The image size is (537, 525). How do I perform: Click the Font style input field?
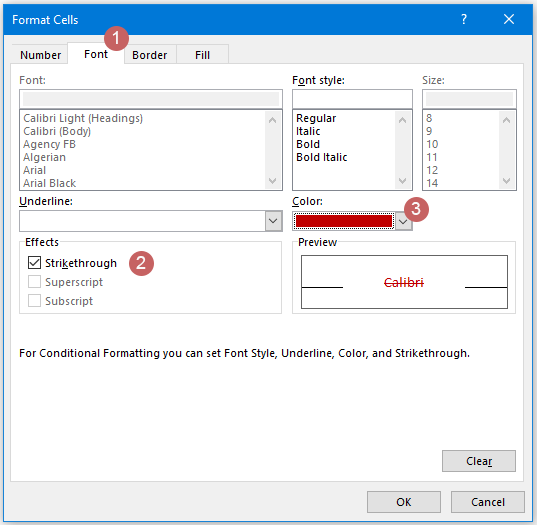point(352,99)
